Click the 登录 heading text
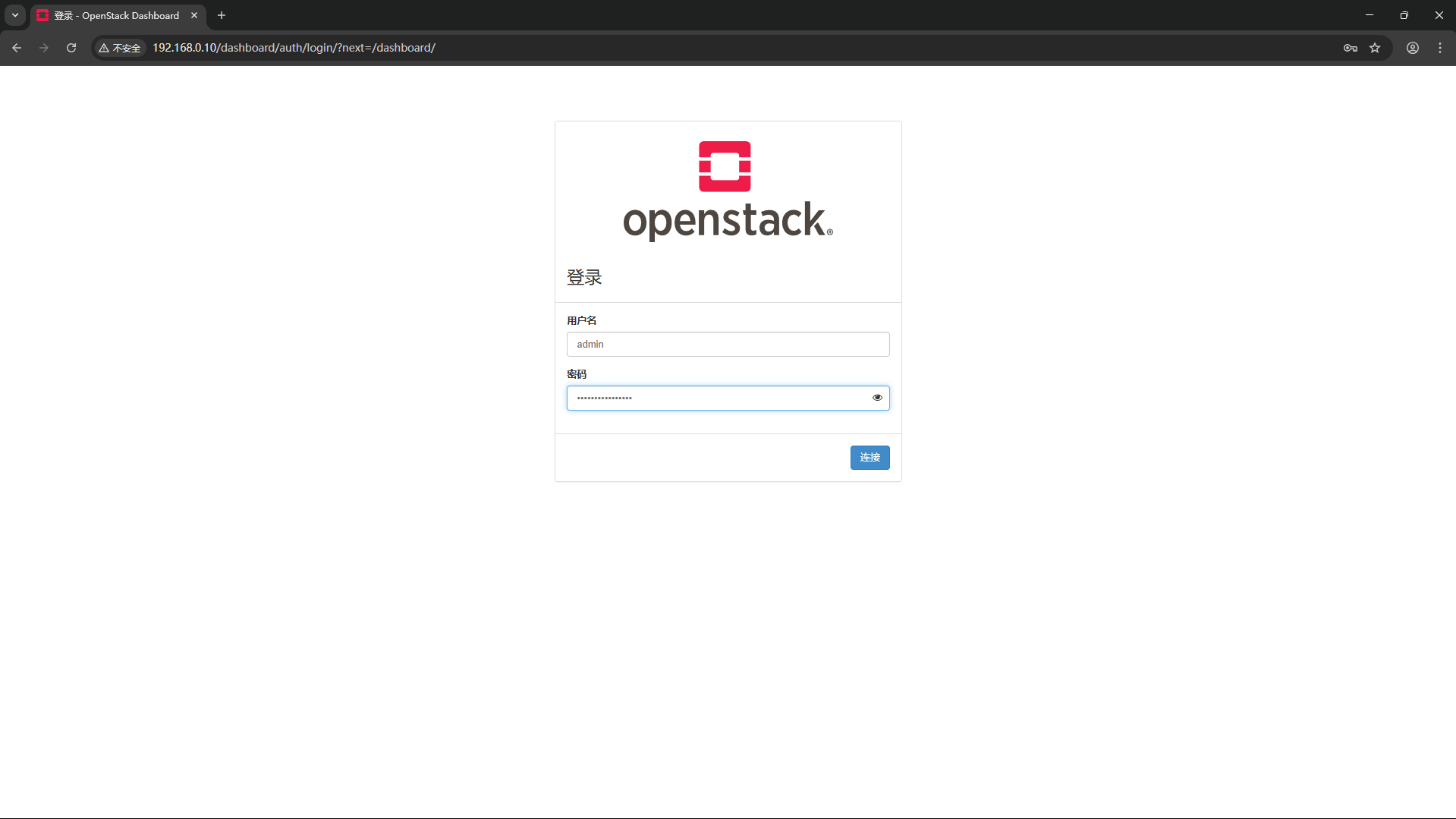1456x819 pixels. 584,278
